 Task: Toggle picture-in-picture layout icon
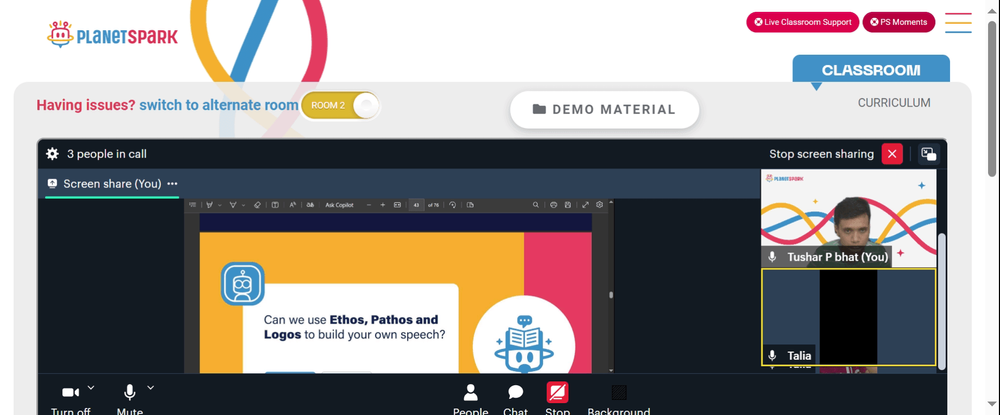click(x=929, y=154)
